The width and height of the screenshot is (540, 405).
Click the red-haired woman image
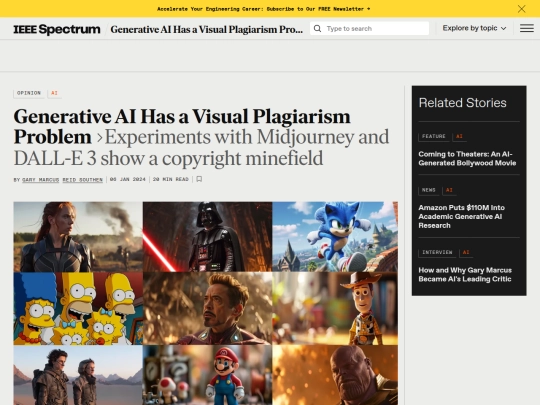pos(78,237)
